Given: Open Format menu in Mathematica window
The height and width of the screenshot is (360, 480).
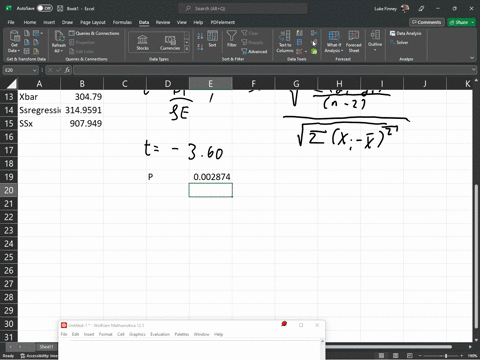Looking at the screenshot, I should 105,334.
